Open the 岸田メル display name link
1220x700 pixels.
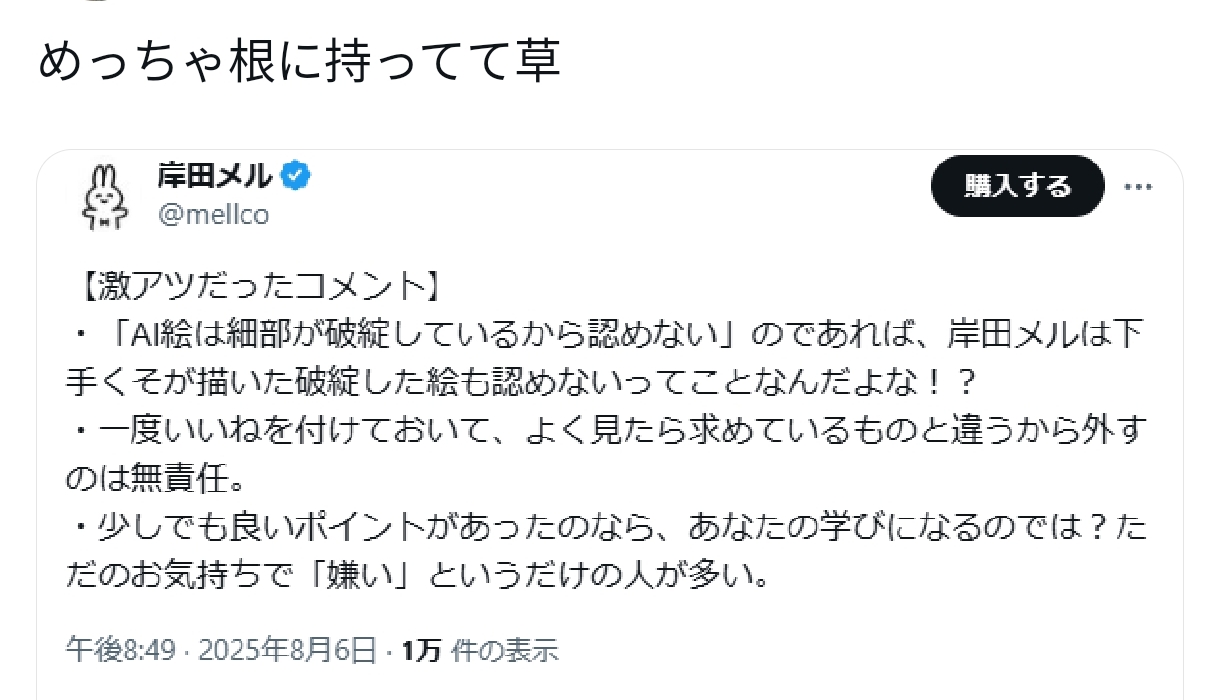pyautogui.click(x=215, y=177)
